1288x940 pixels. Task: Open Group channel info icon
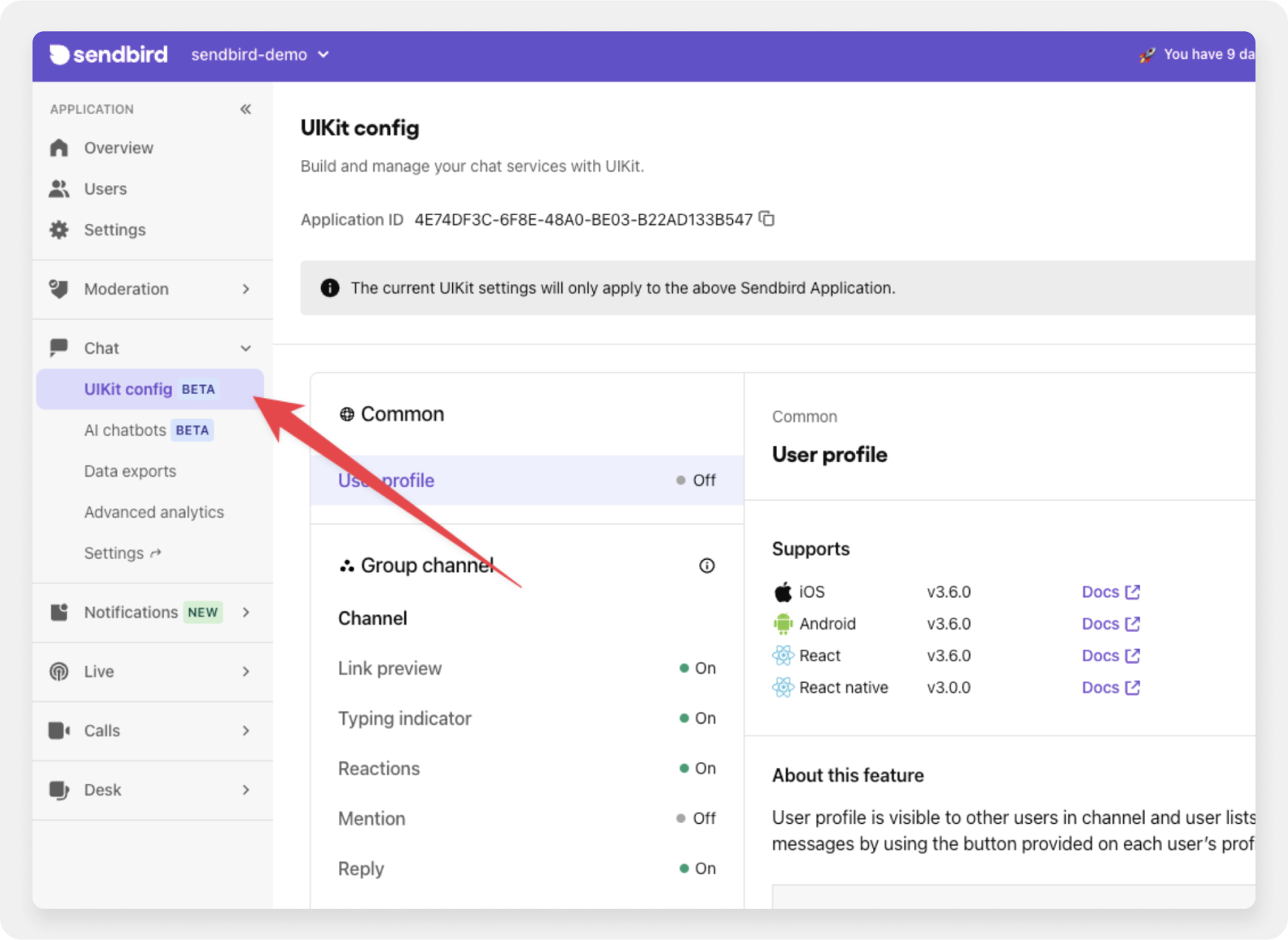(x=707, y=566)
